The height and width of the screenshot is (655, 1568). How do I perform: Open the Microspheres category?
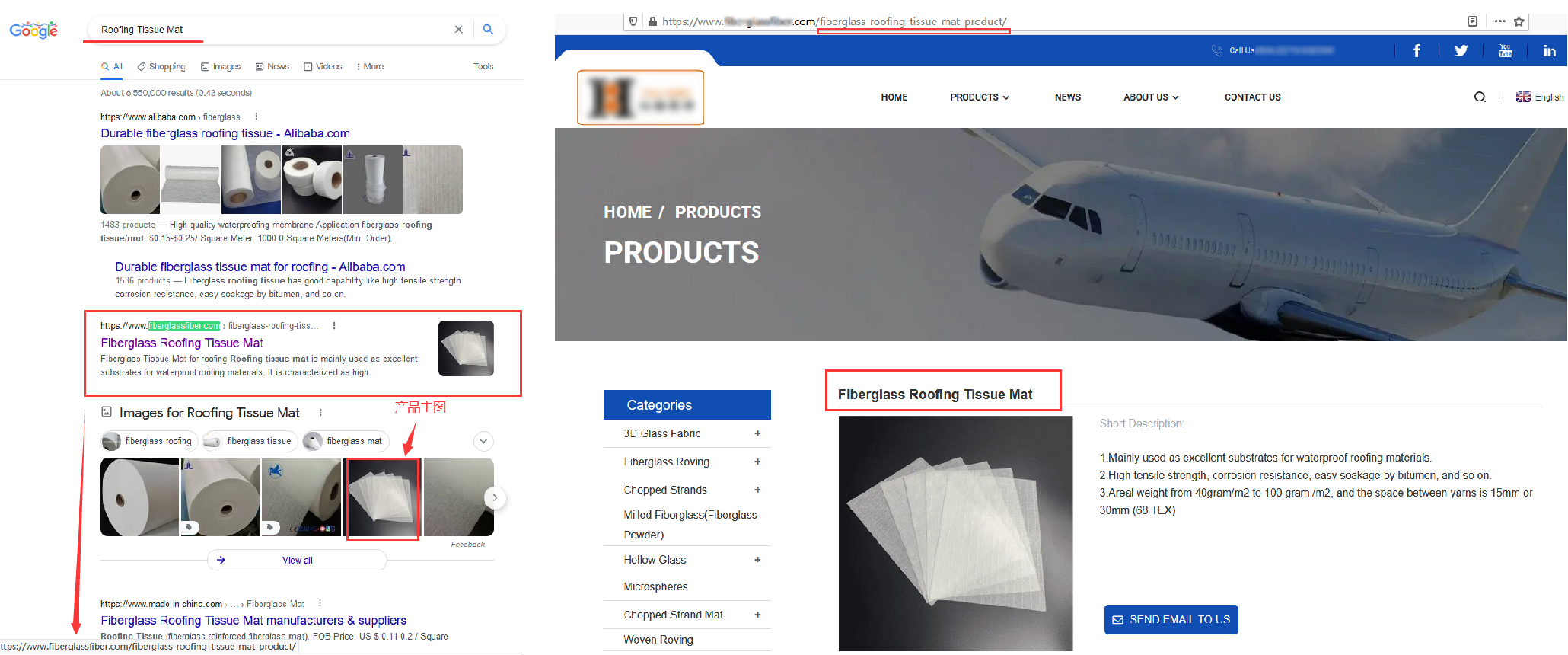point(655,586)
